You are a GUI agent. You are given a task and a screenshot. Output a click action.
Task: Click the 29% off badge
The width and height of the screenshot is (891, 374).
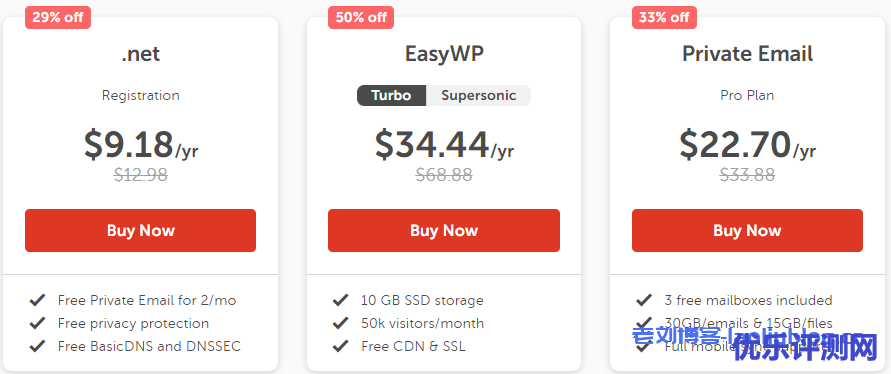pos(58,17)
